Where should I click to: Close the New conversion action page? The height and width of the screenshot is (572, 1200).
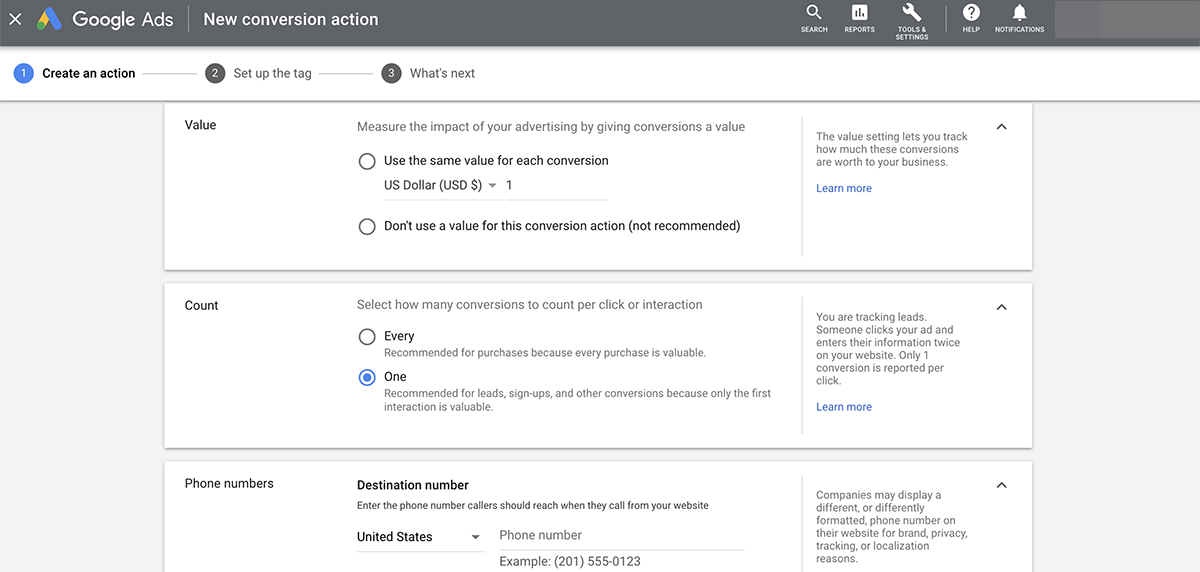point(15,19)
